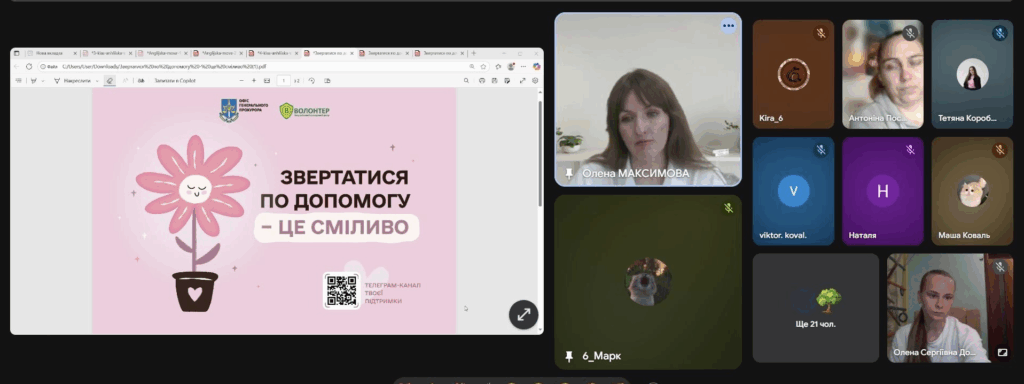Click the PDF page number field

tap(283, 80)
